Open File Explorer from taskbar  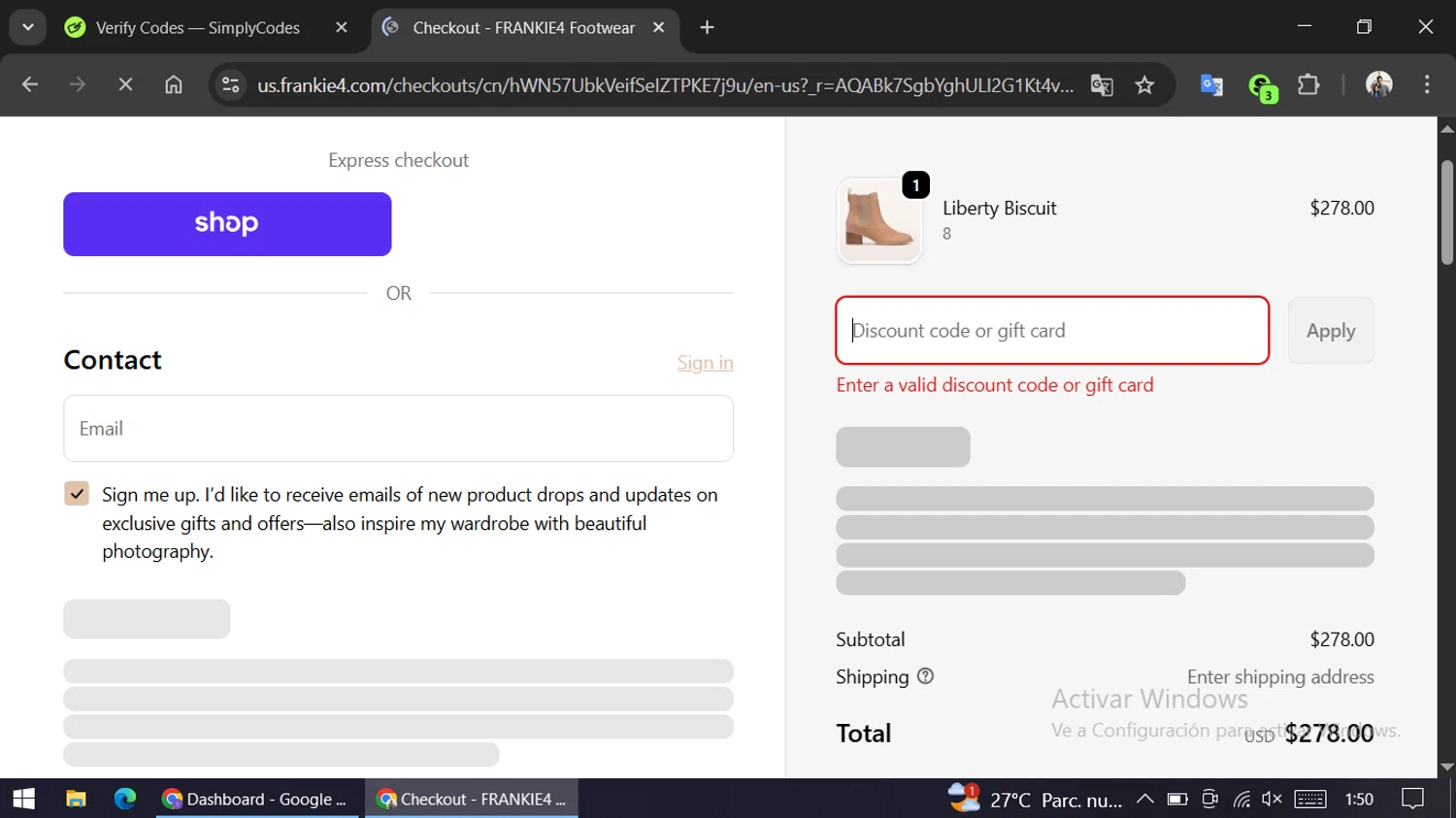[76, 799]
